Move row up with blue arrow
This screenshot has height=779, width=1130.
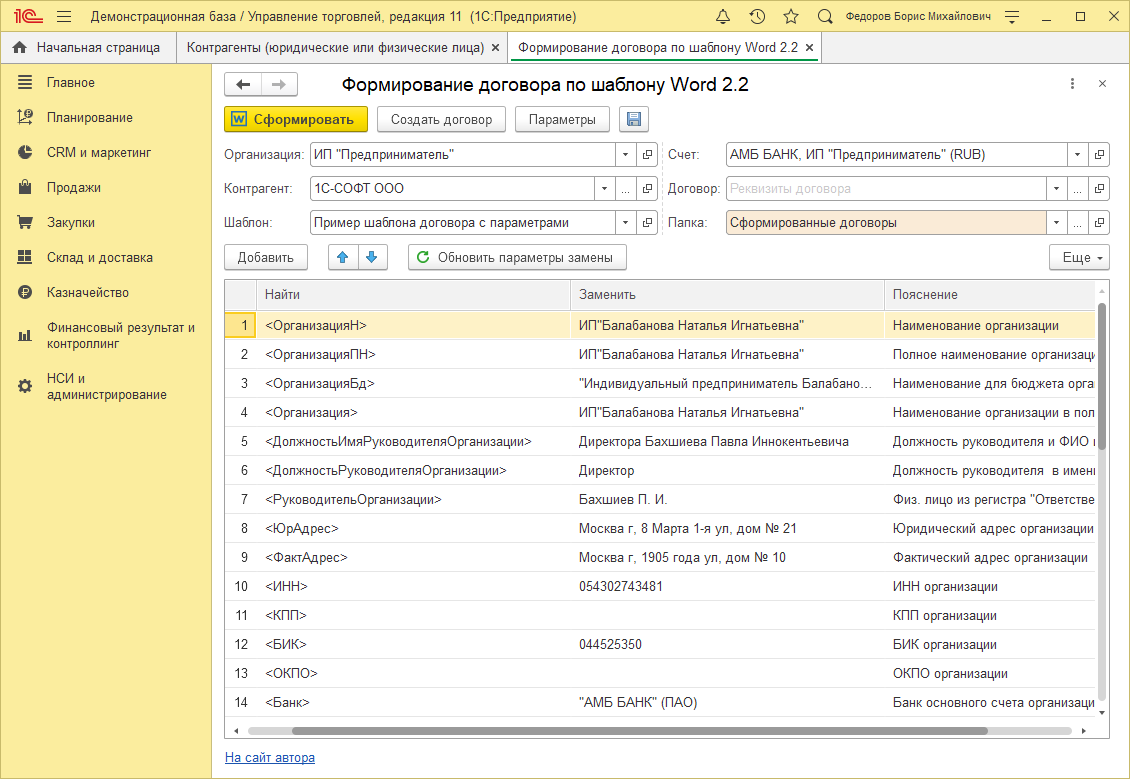tap(343, 257)
